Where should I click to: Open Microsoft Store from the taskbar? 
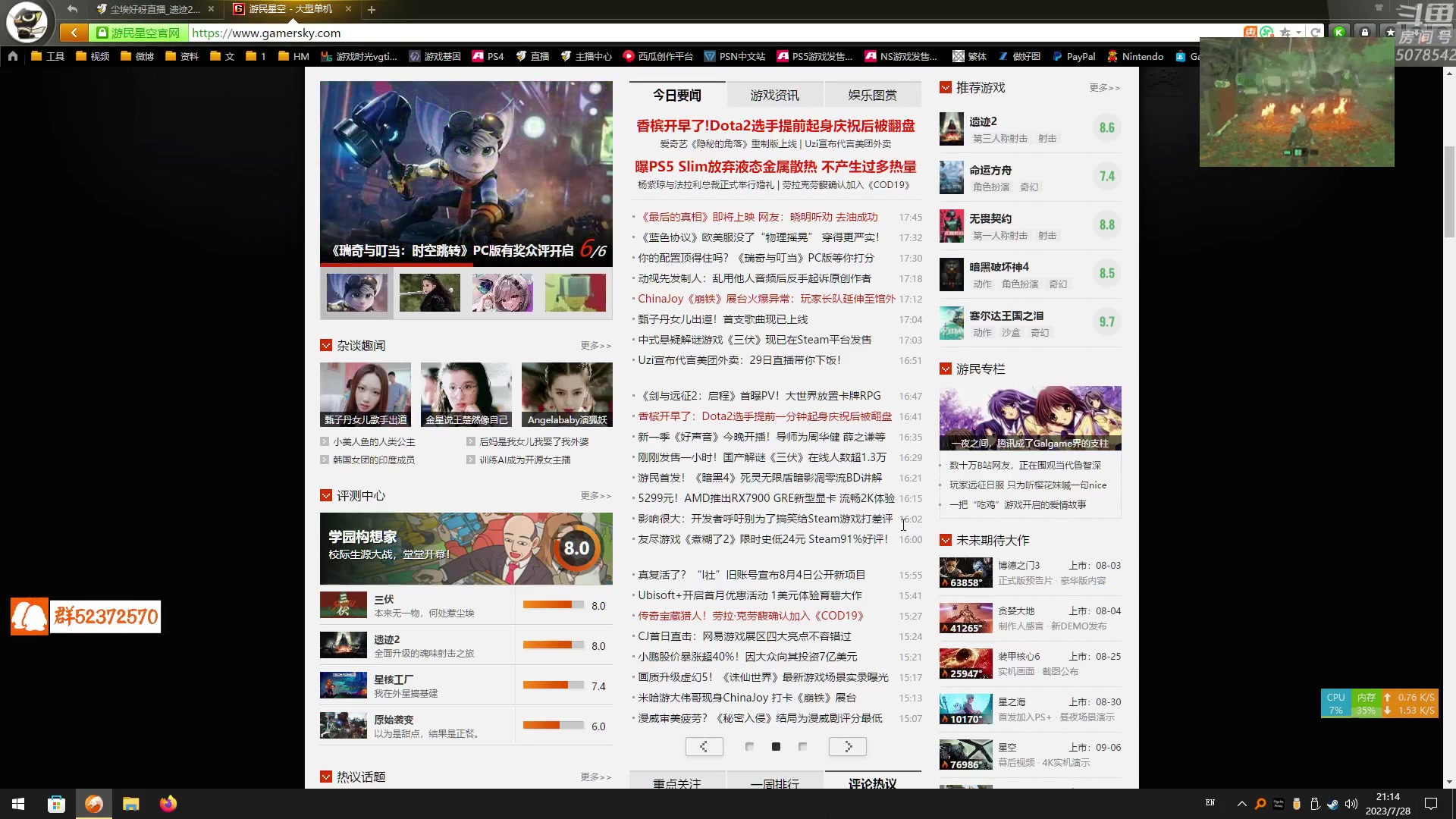coord(56,804)
